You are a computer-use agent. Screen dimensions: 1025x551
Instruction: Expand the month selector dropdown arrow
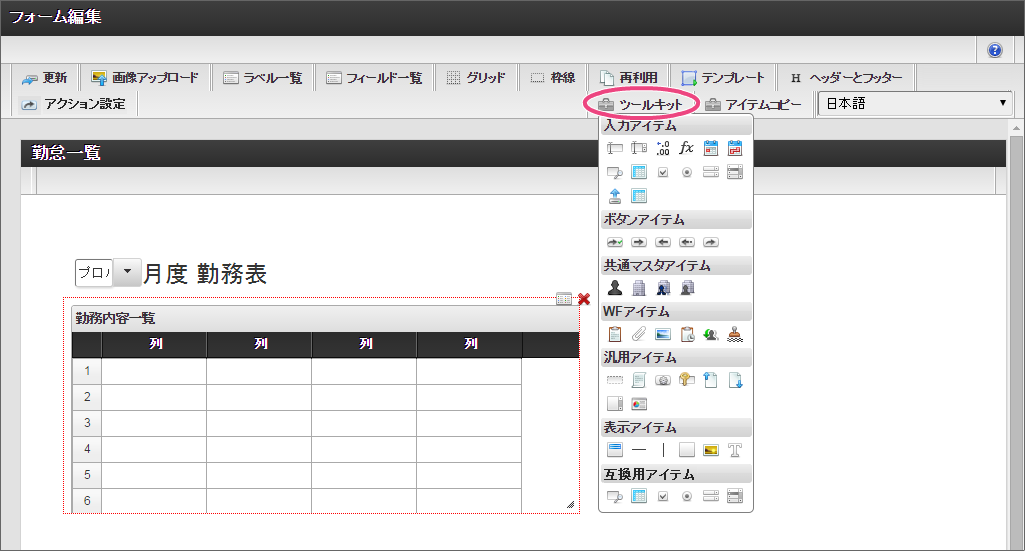tap(128, 273)
